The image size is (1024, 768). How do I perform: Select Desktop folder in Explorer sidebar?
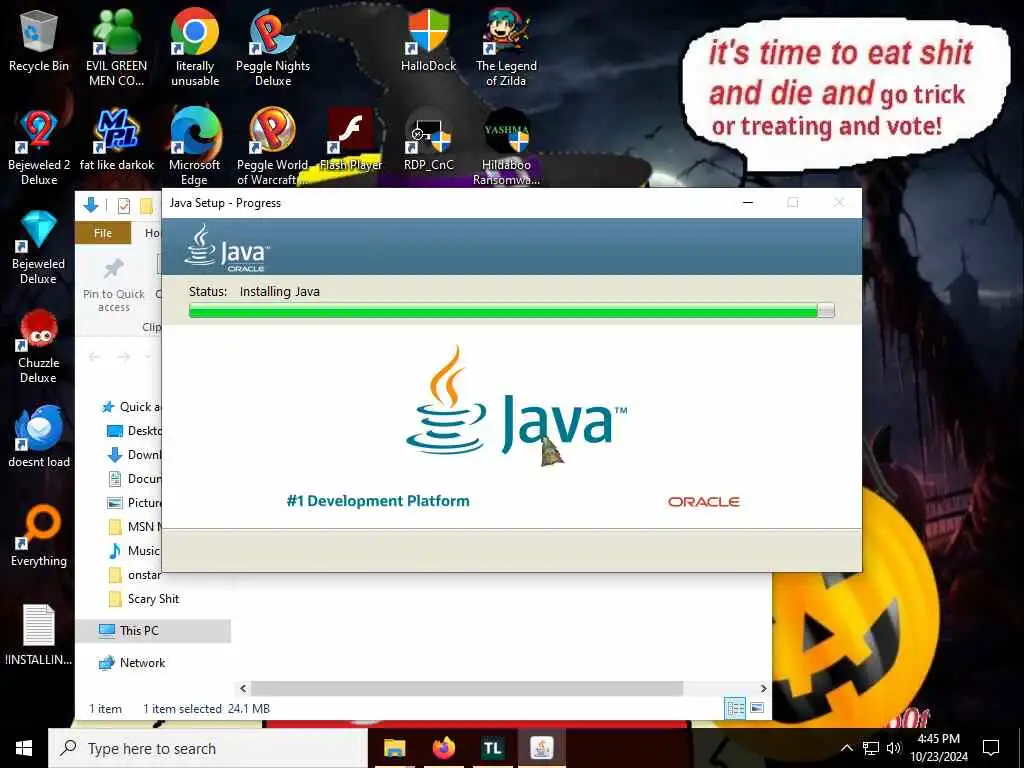click(x=134, y=431)
